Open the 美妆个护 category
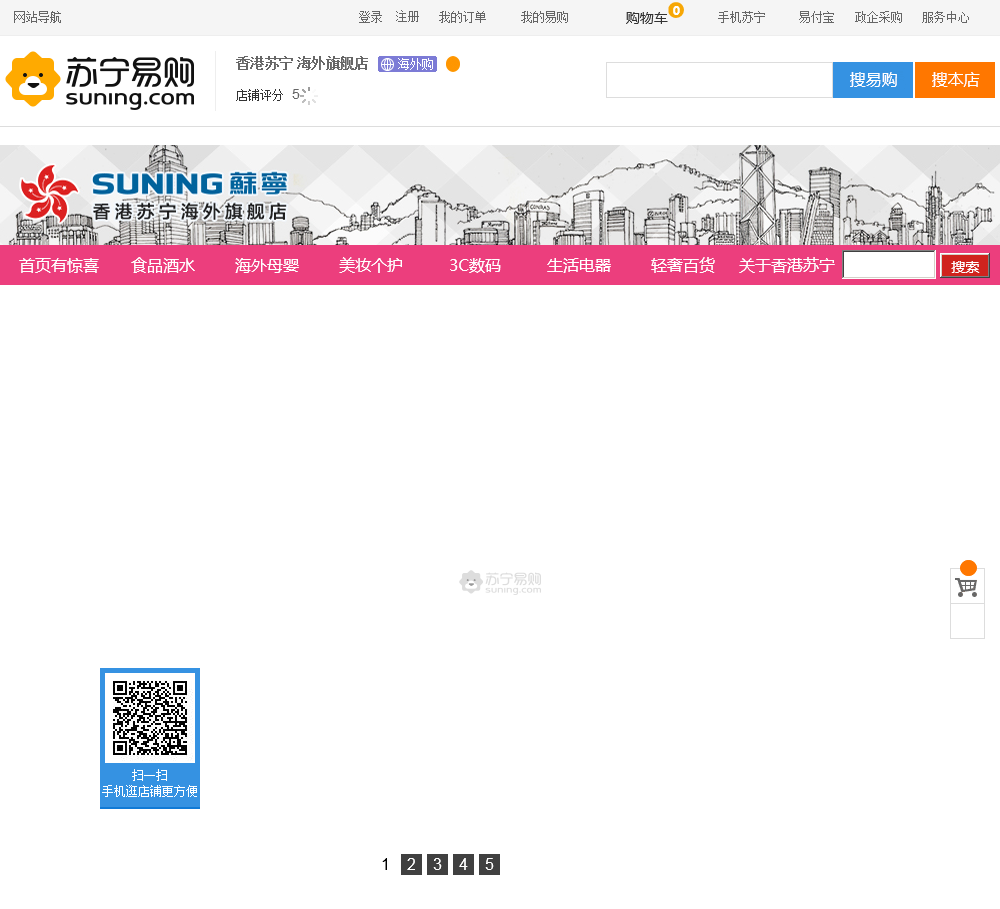The width and height of the screenshot is (1000, 909). (x=371, y=265)
